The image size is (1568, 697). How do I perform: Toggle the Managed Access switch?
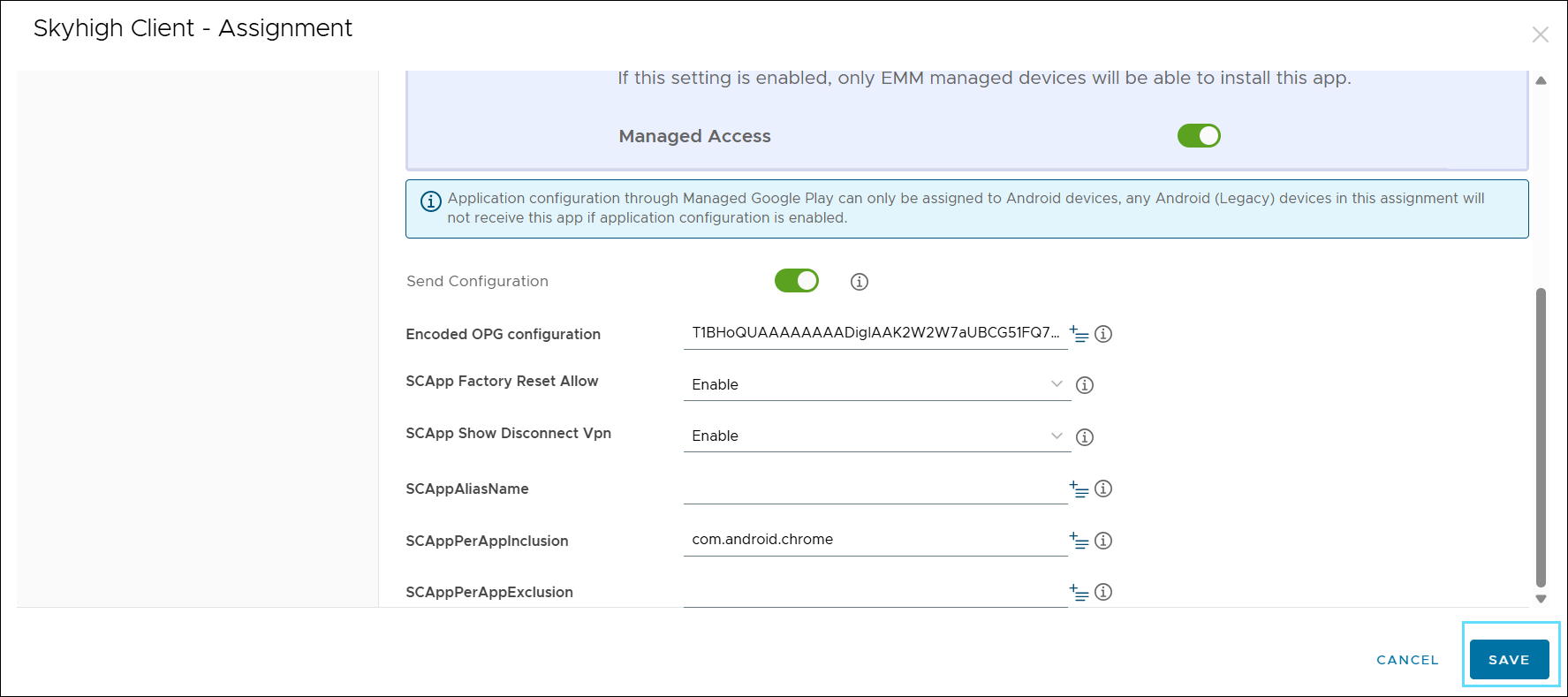pos(1198,136)
